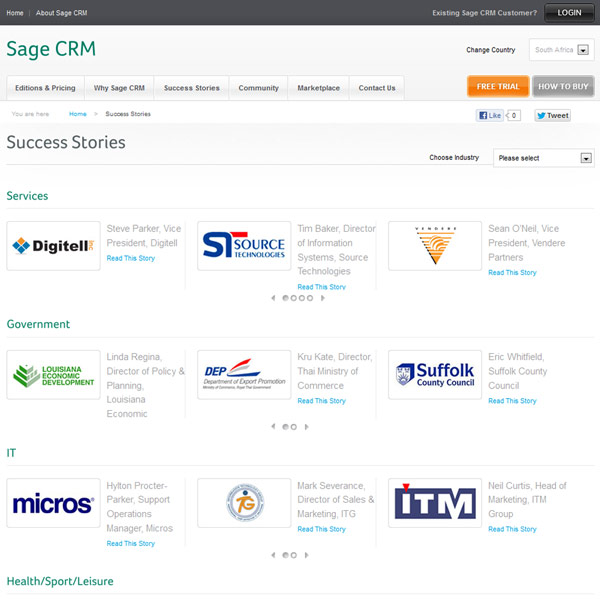
Task: Select the first page dot in Services carousel
Action: (x=285, y=298)
